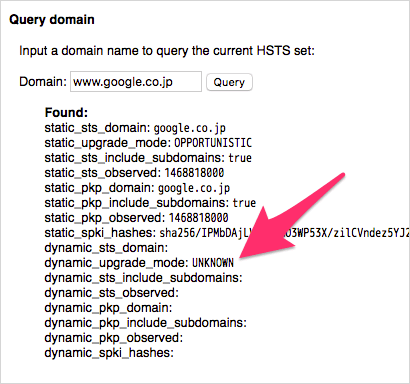410x384 pixels.
Task: Click the "Domain:" label
Action: pos(43,82)
